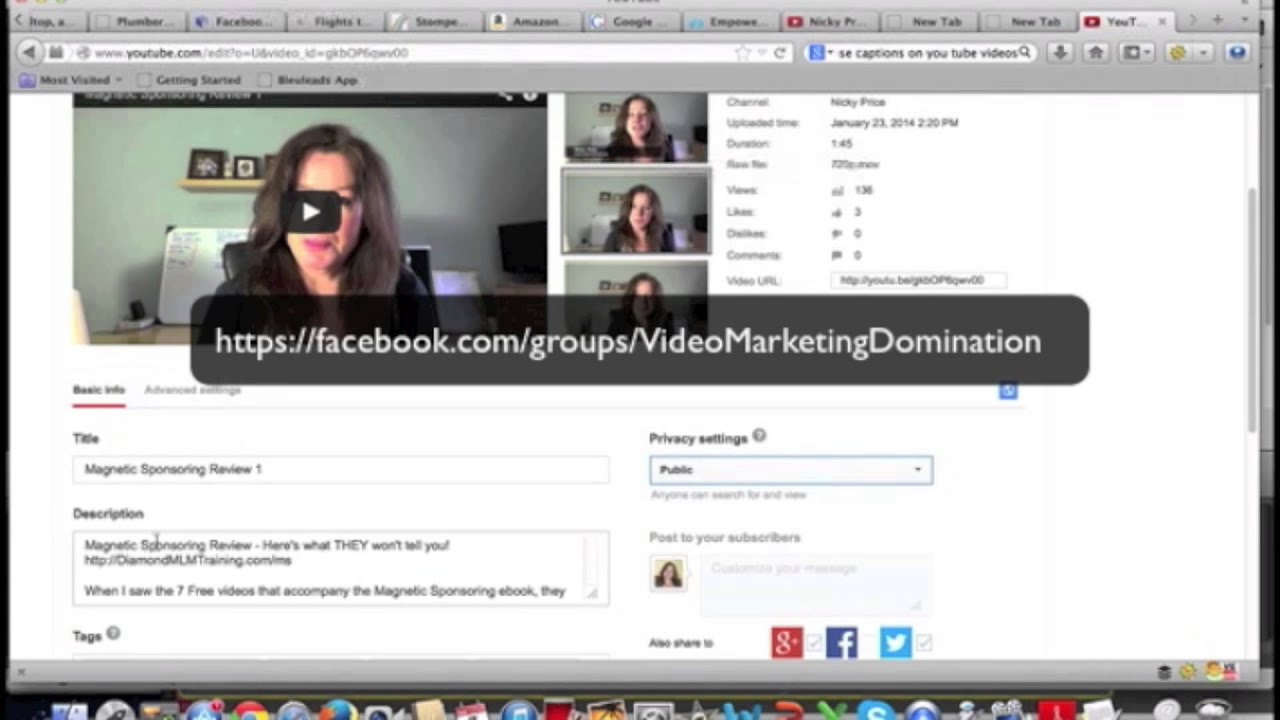The image size is (1280, 720).
Task: Expand the Most Visited bookmarks folder
Action: tap(70, 79)
